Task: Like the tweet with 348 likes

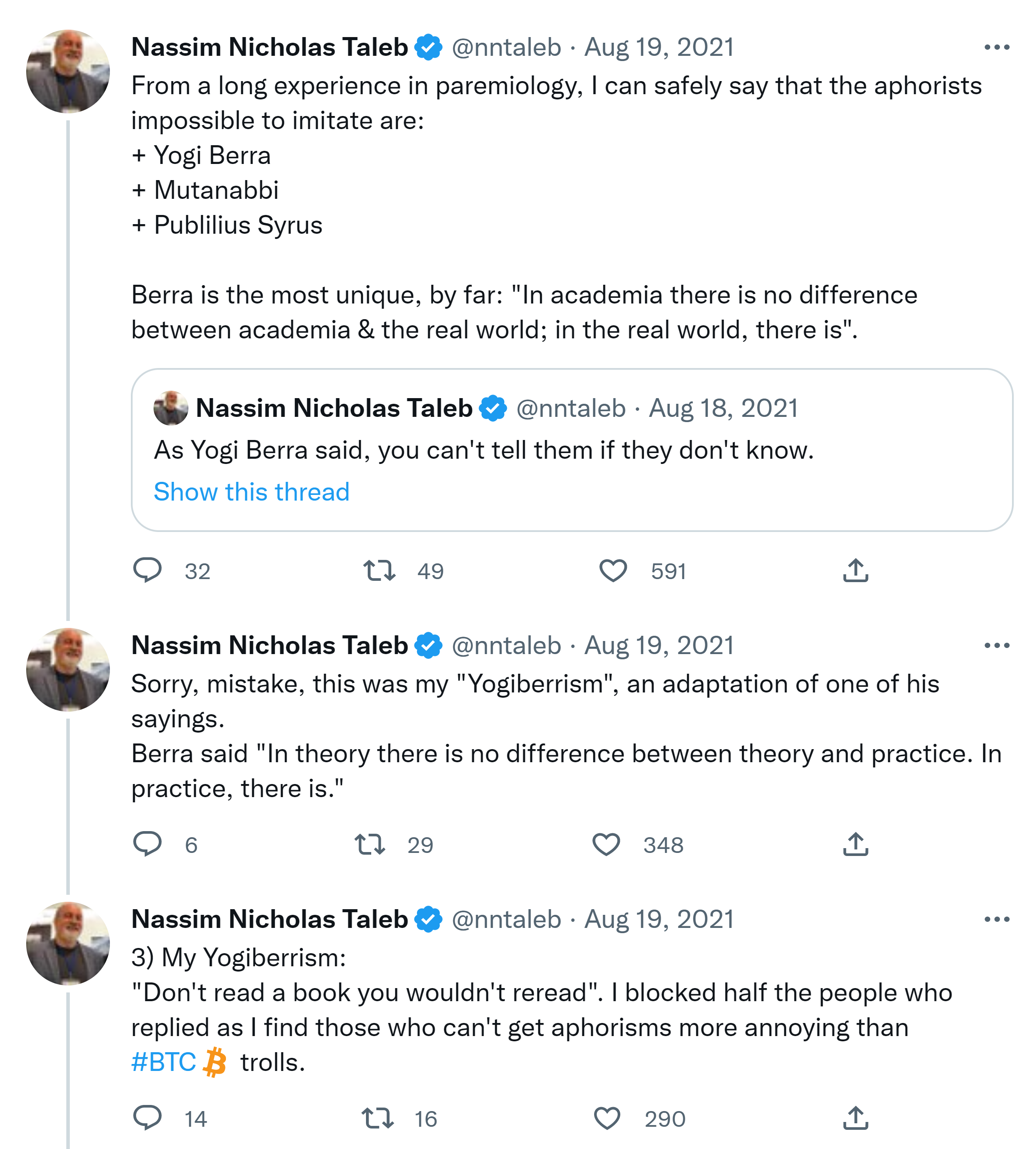Action: [x=606, y=844]
